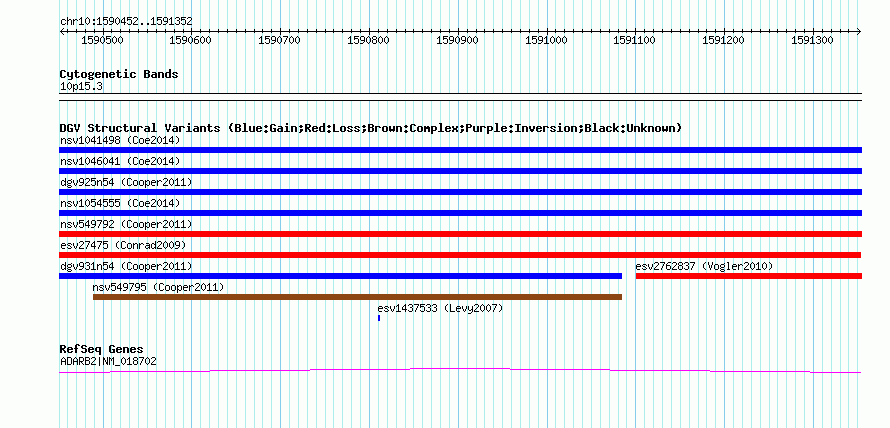Click ruler position 1590900
This screenshot has width=890, height=428.
click(458, 40)
